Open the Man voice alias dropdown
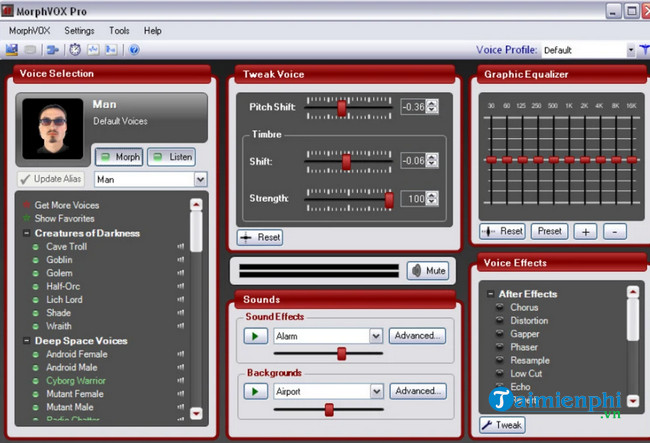This screenshot has height=443, width=650. 201,179
